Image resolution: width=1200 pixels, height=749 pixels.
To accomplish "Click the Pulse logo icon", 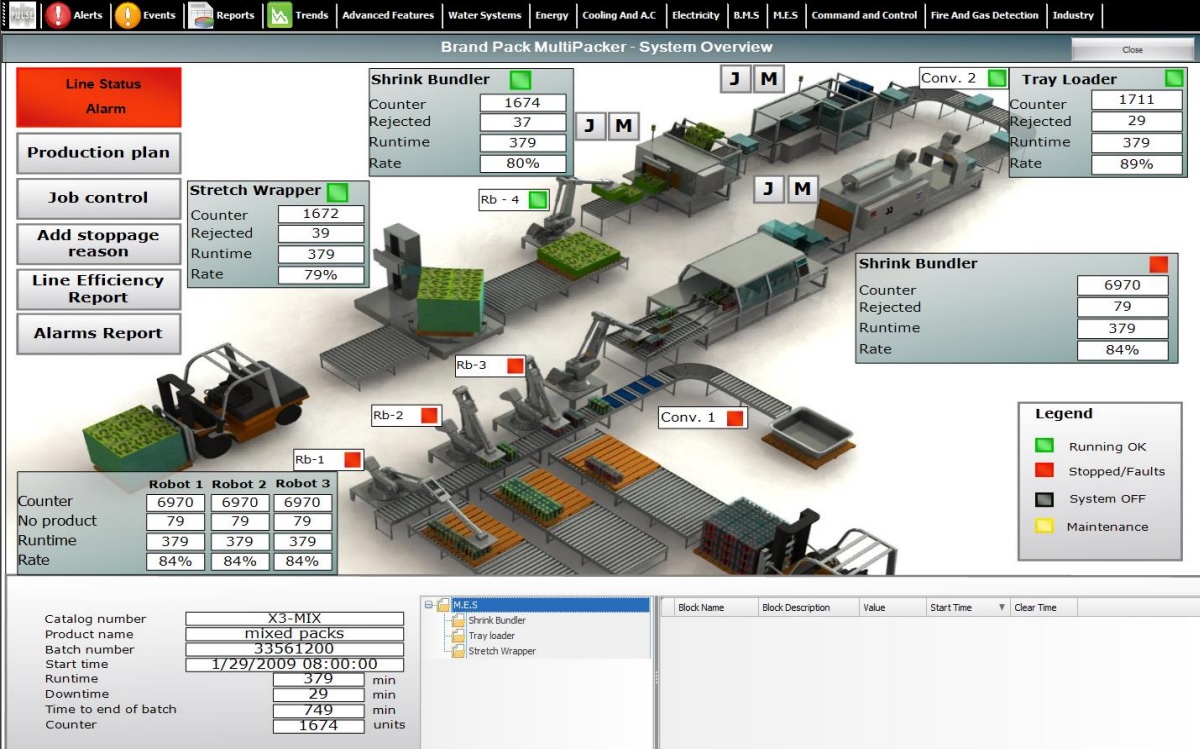I will (21, 15).
